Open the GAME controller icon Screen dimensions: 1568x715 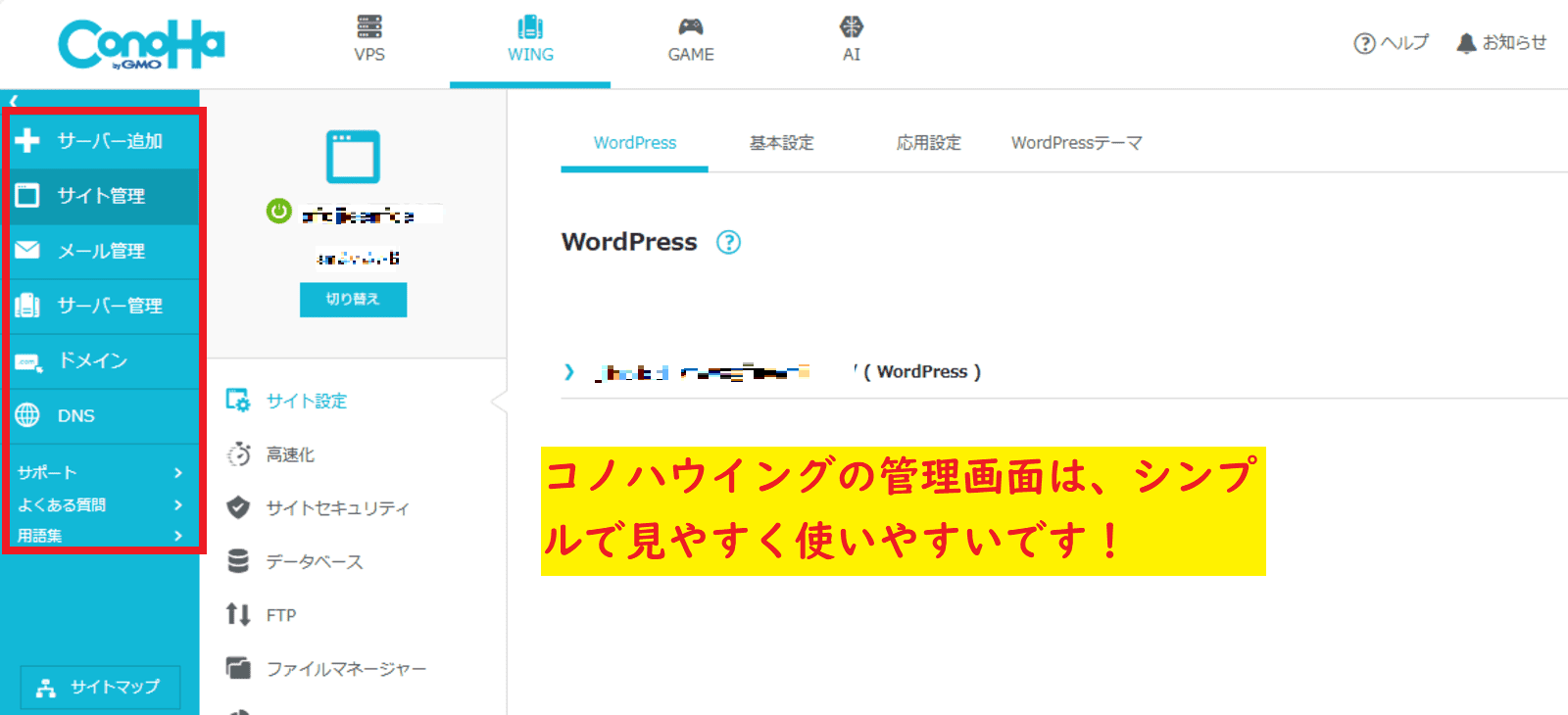pyautogui.click(x=691, y=26)
